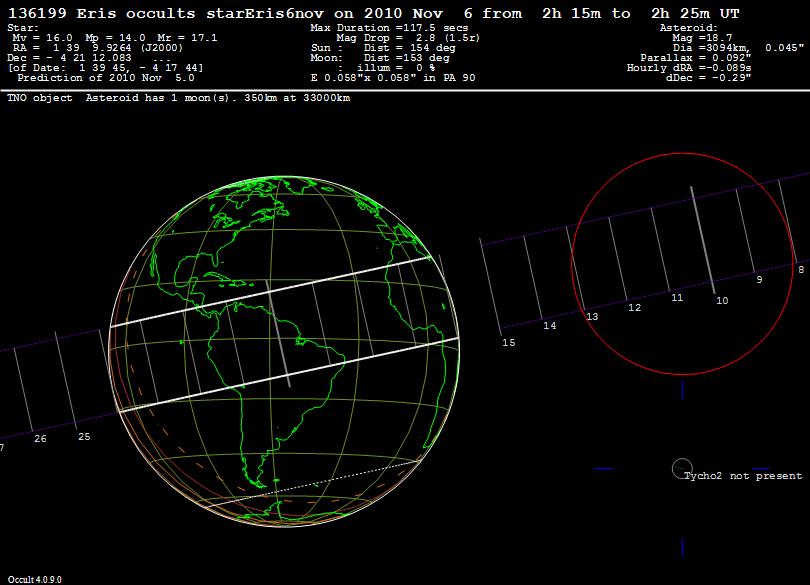Click the thick gray tick above label "10"
810x585 pixels.
703,240
